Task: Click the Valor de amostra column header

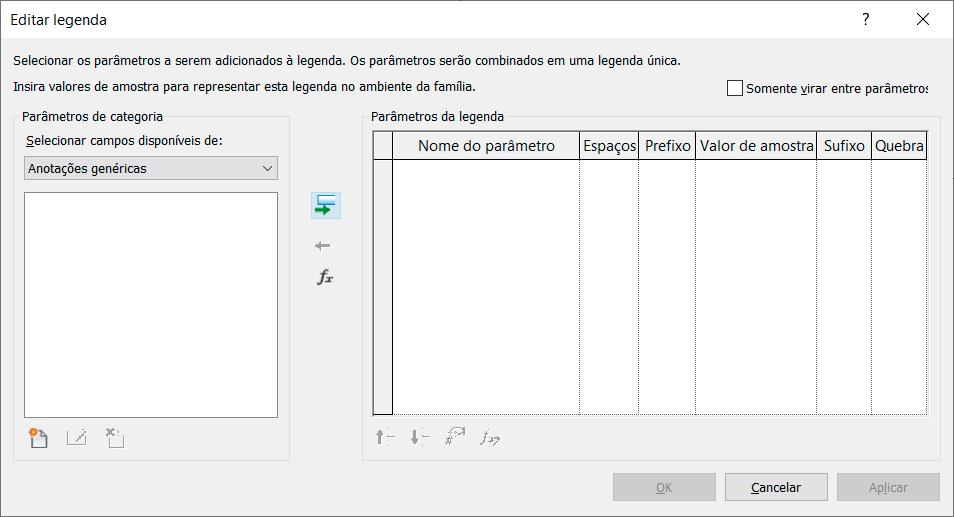Action: [x=756, y=146]
